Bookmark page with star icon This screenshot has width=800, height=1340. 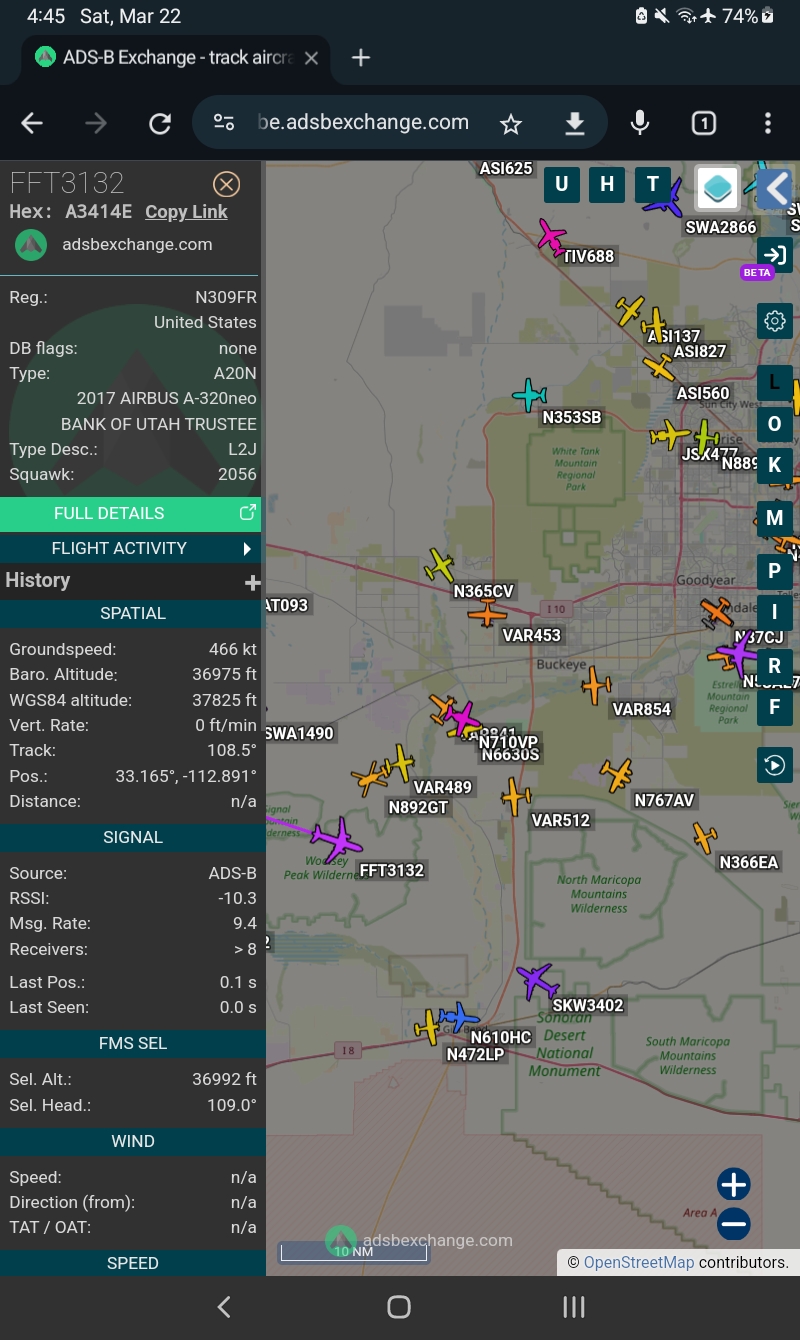click(x=511, y=123)
